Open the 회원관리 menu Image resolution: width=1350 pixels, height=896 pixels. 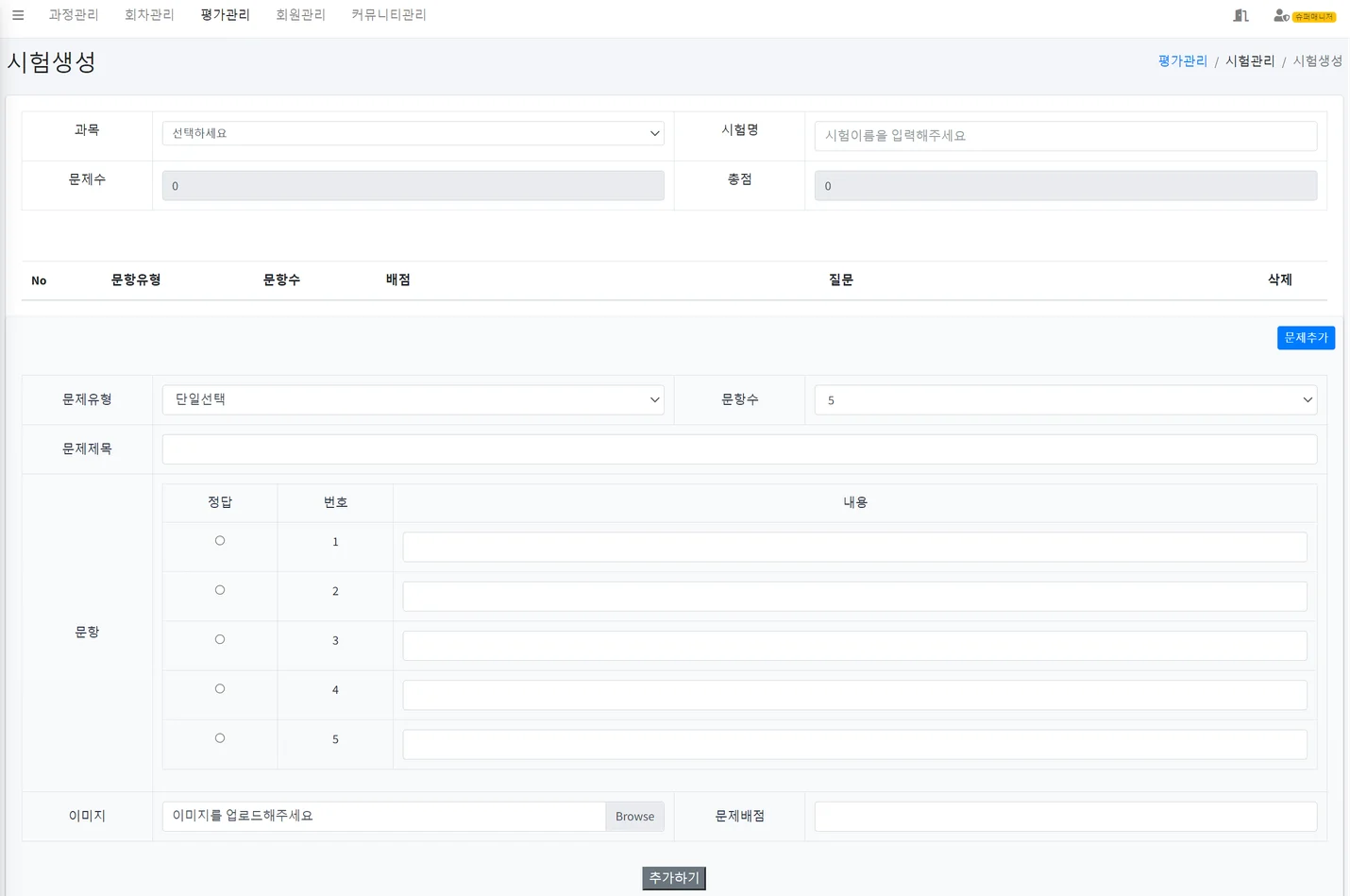(x=300, y=15)
